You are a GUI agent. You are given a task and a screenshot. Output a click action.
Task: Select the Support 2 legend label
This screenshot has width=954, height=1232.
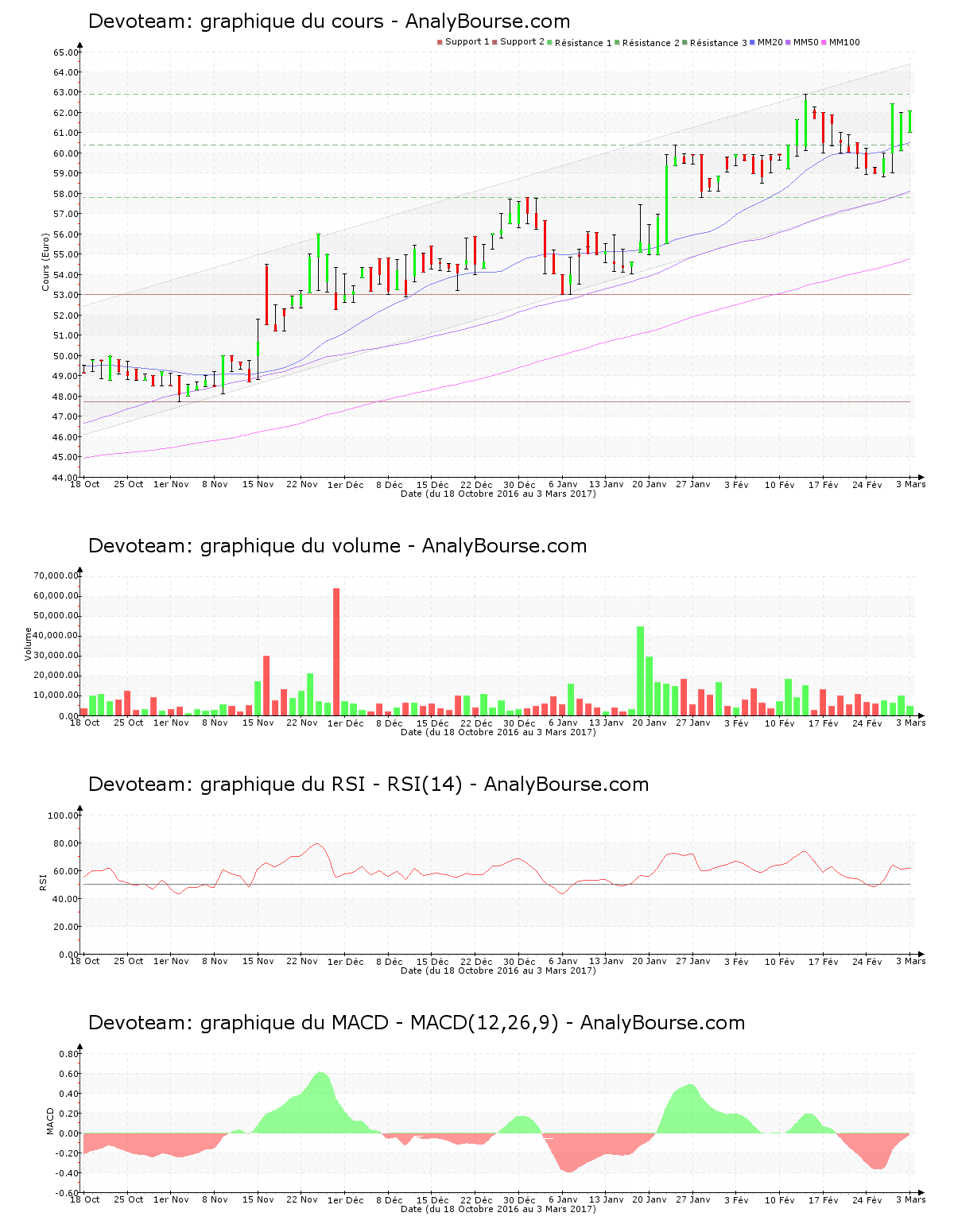[522, 42]
